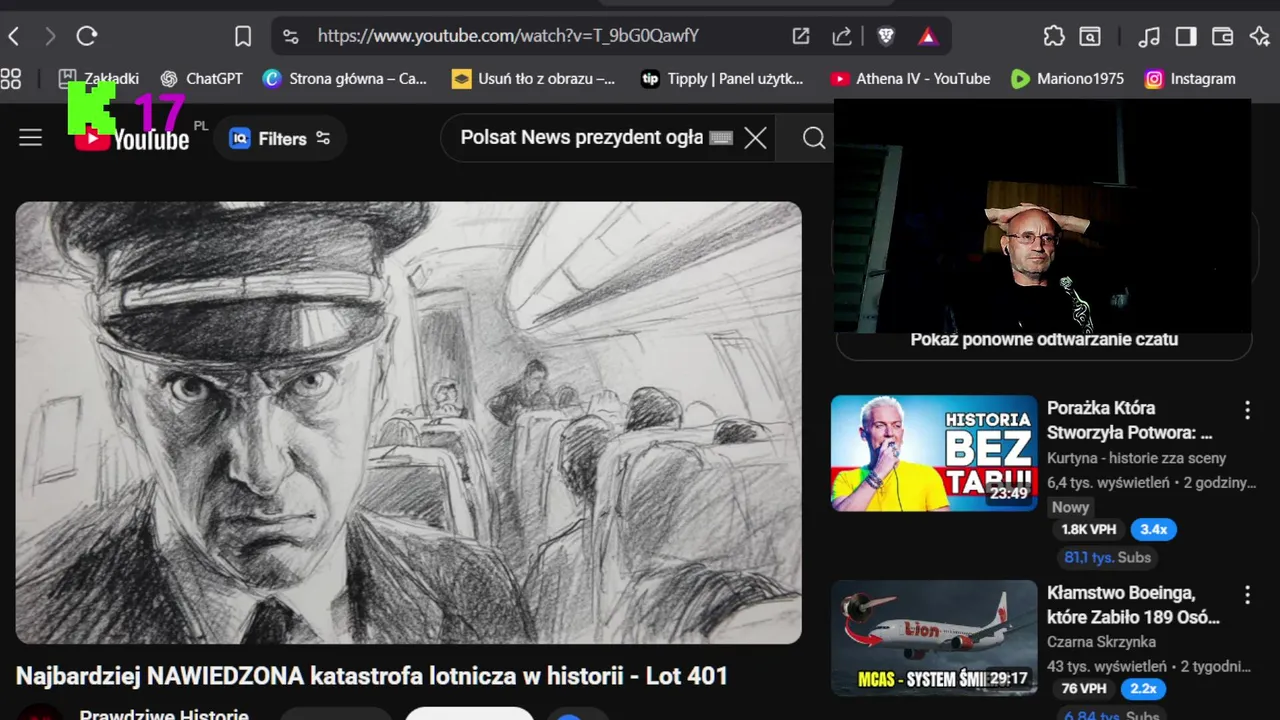Open options menu for Porażka Która video
The image size is (1280, 720).
1247,410
